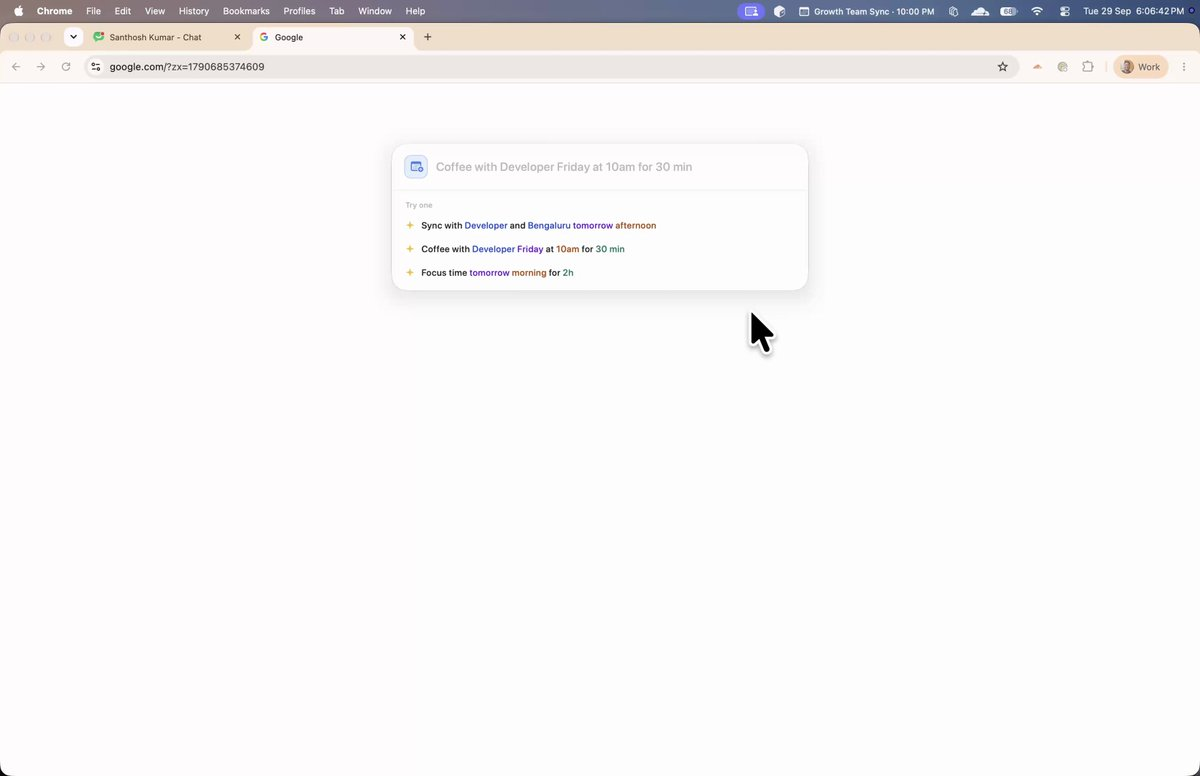
Task: Click the round extension icon next to the cloud
Action: coord(1062,67)
